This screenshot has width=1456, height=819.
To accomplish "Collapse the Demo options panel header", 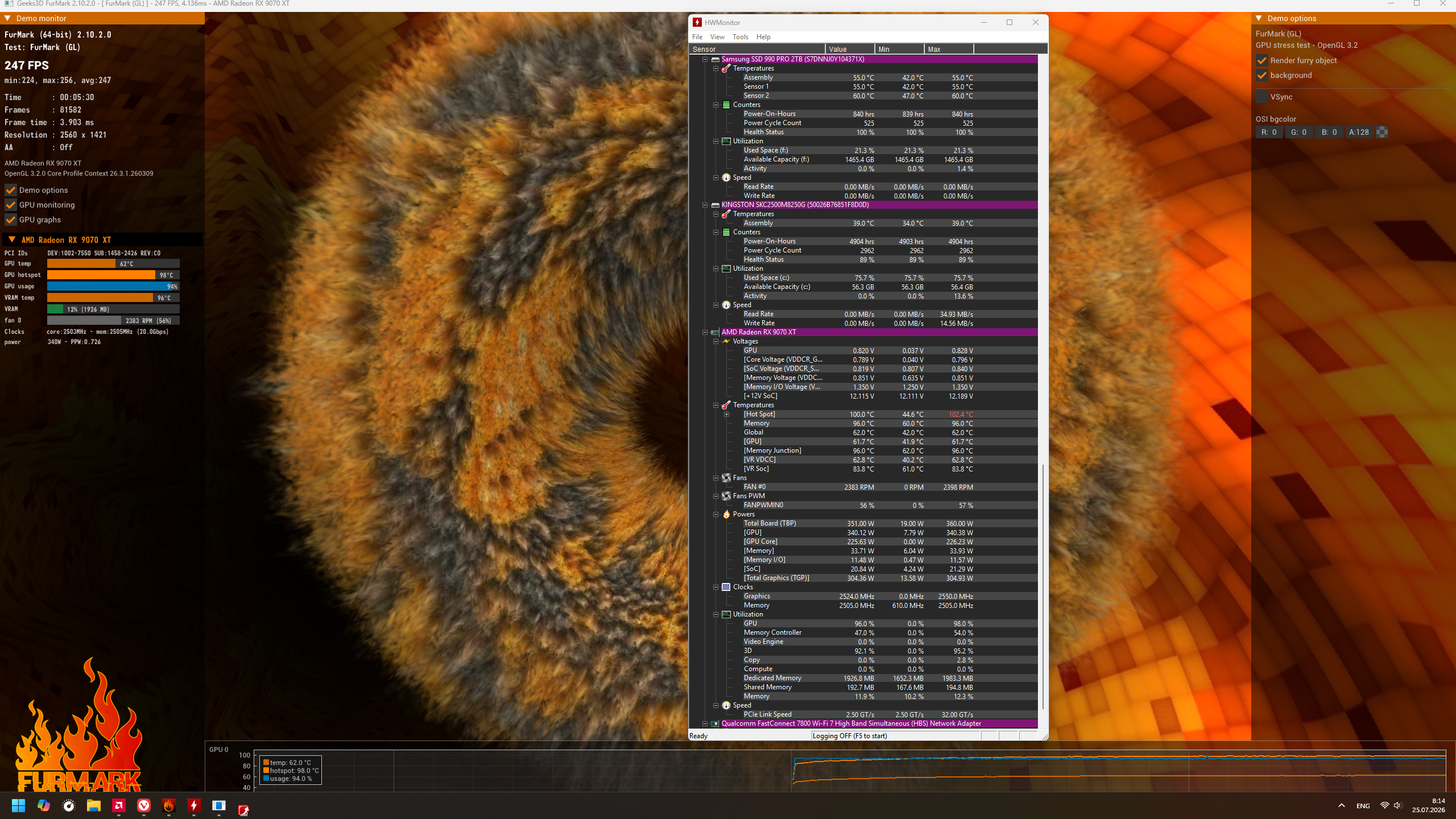I will [x=1259, y=18].
